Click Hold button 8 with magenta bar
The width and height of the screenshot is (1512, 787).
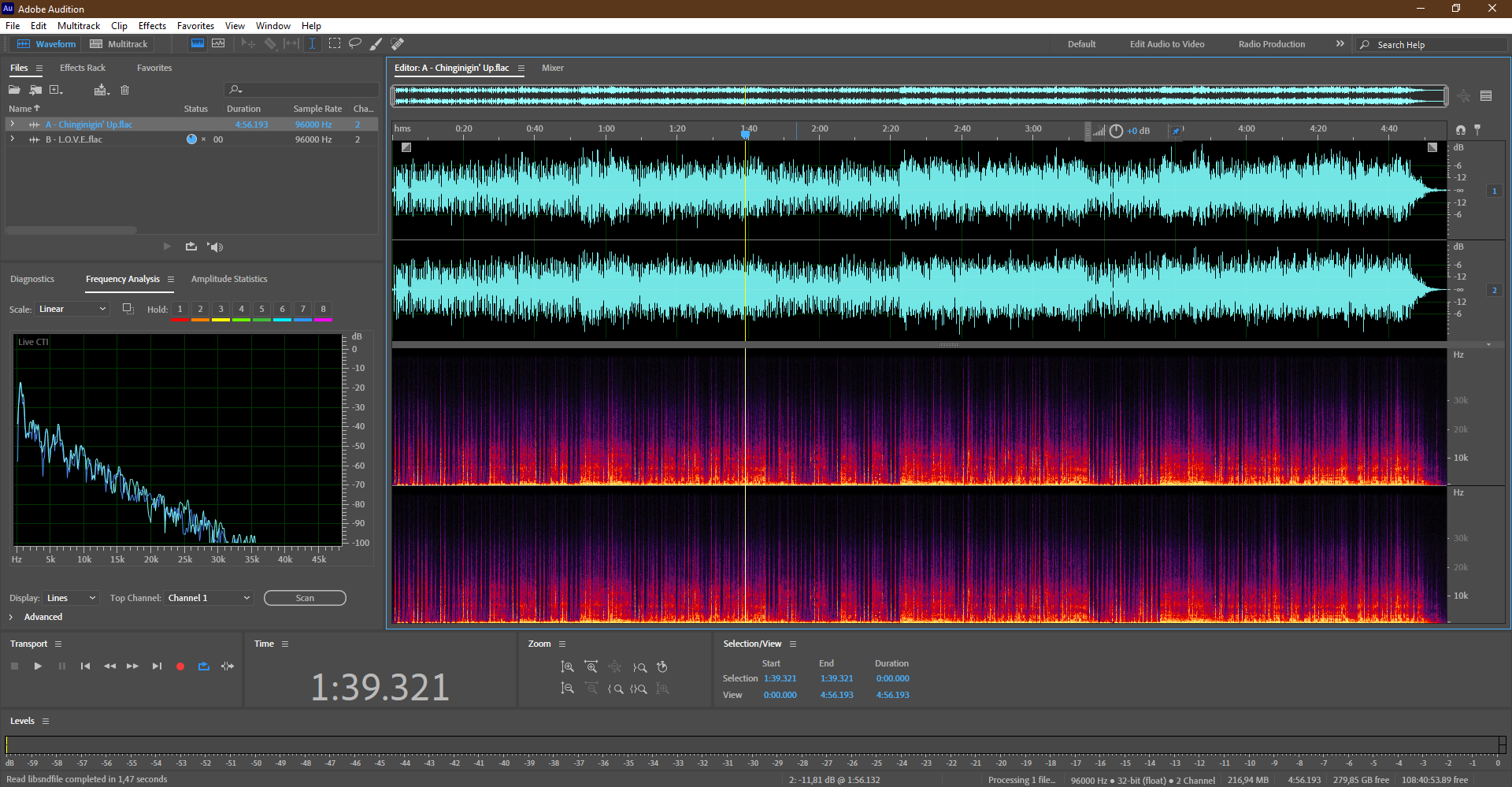click(x=324, y=310)
